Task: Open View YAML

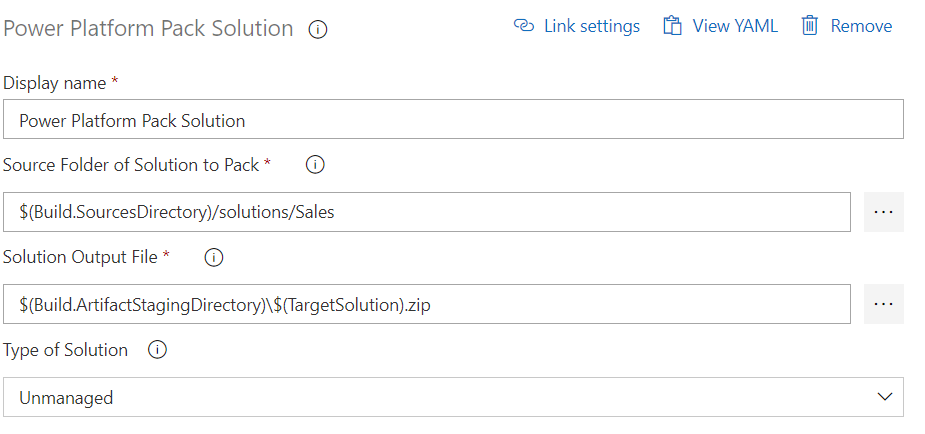Action: pos(735,26)
